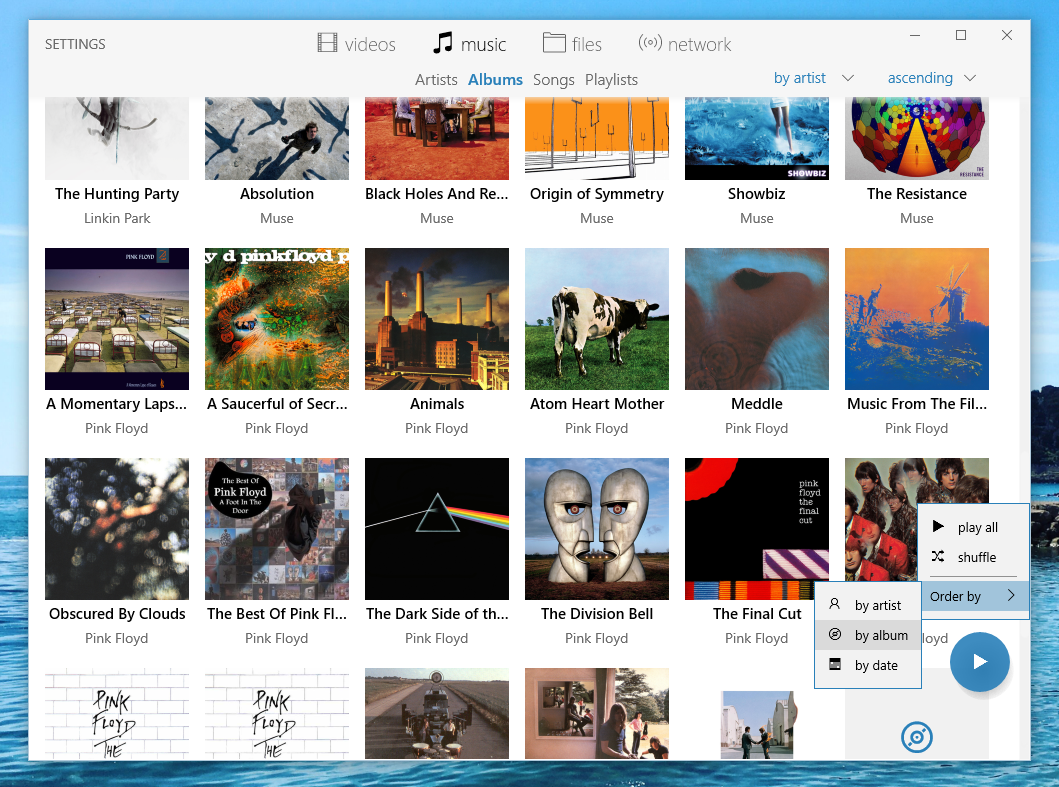Click the play all triangle icon
Viewport: 1059px width, 787px height.
(937, 527)
